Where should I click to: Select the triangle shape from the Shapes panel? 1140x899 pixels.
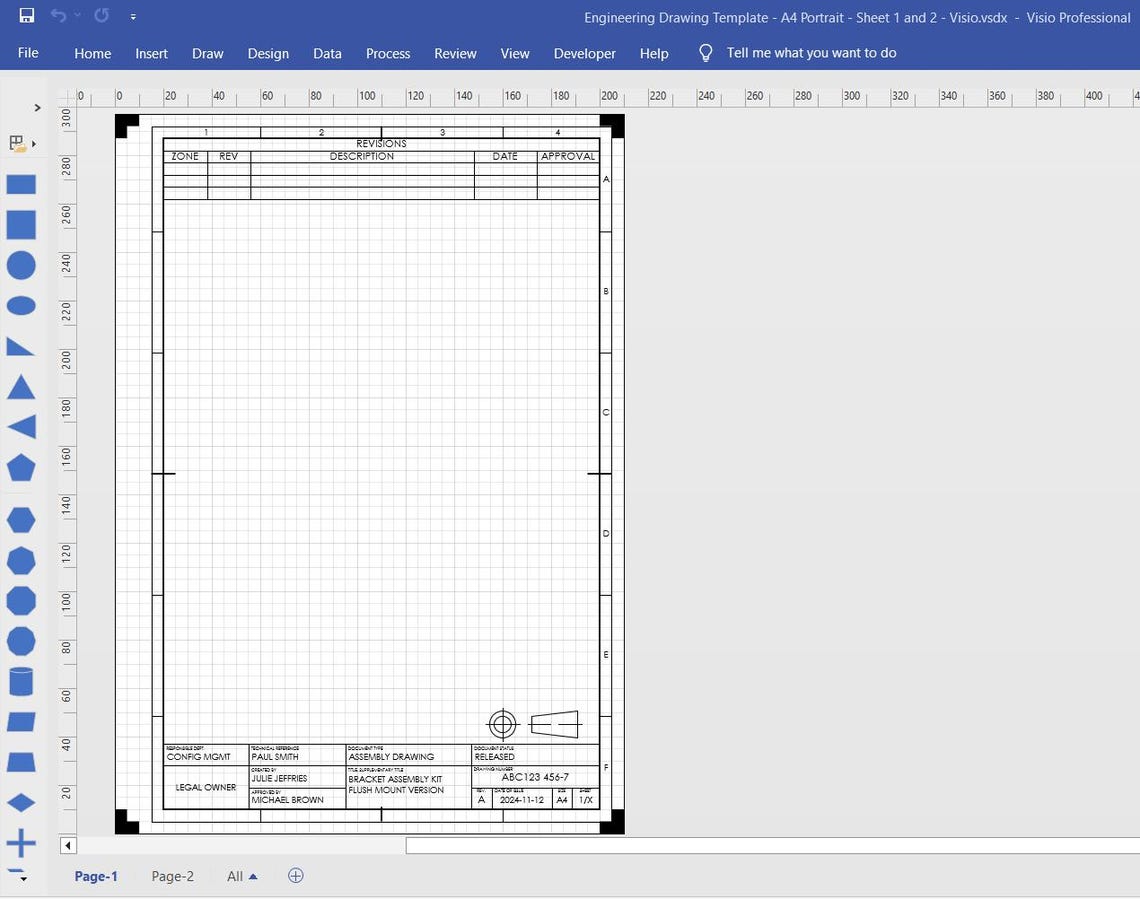pyautogui.click(x=21, y=388)
